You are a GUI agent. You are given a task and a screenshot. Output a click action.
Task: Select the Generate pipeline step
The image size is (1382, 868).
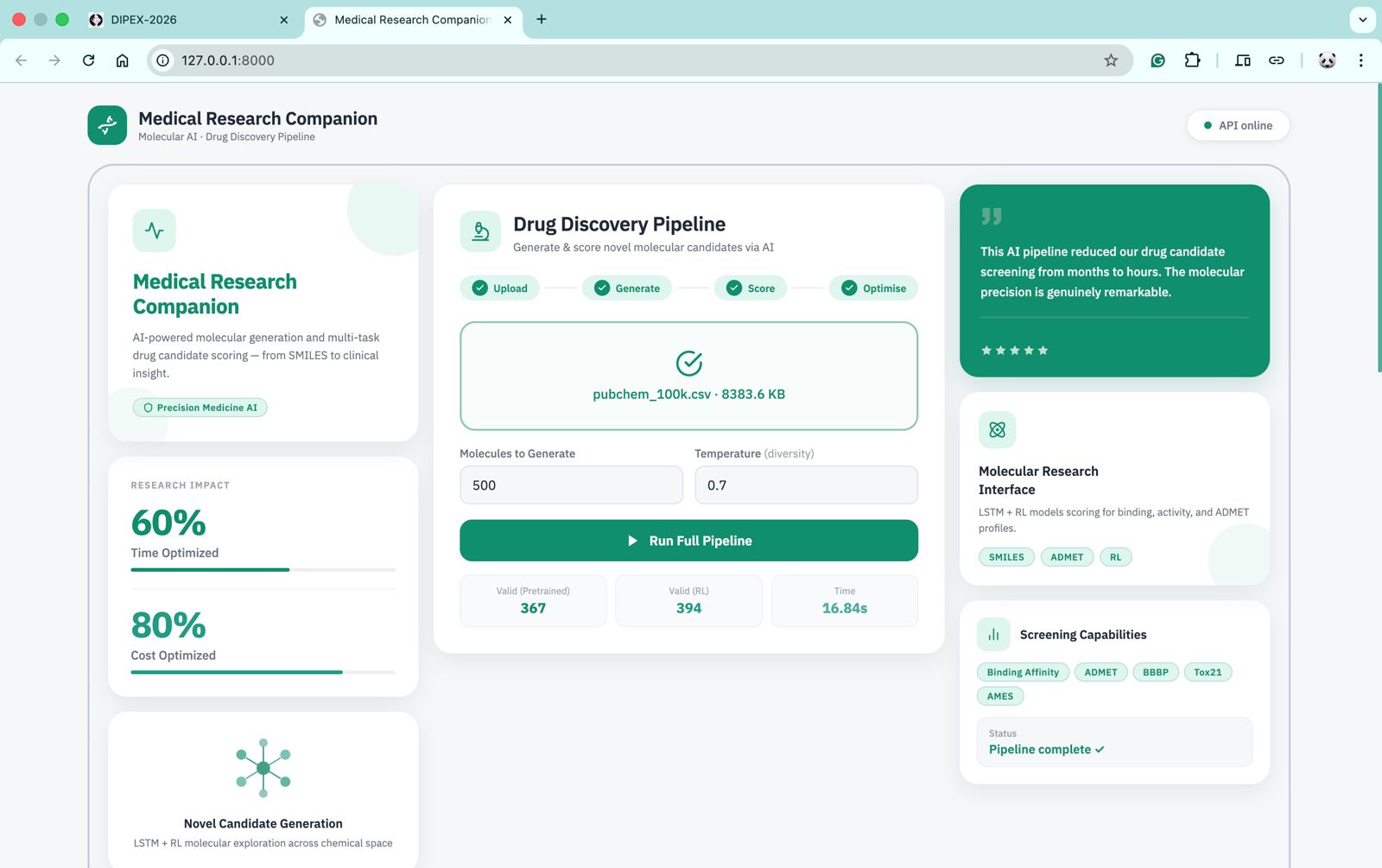tap(627, 288)
